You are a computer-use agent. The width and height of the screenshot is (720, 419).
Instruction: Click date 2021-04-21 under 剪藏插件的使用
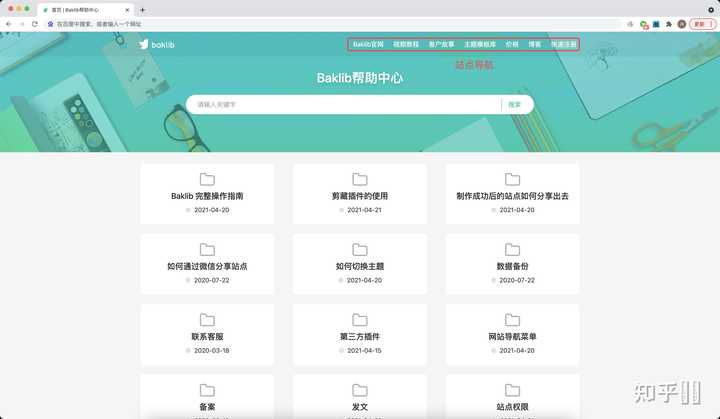tap(364, 210)
